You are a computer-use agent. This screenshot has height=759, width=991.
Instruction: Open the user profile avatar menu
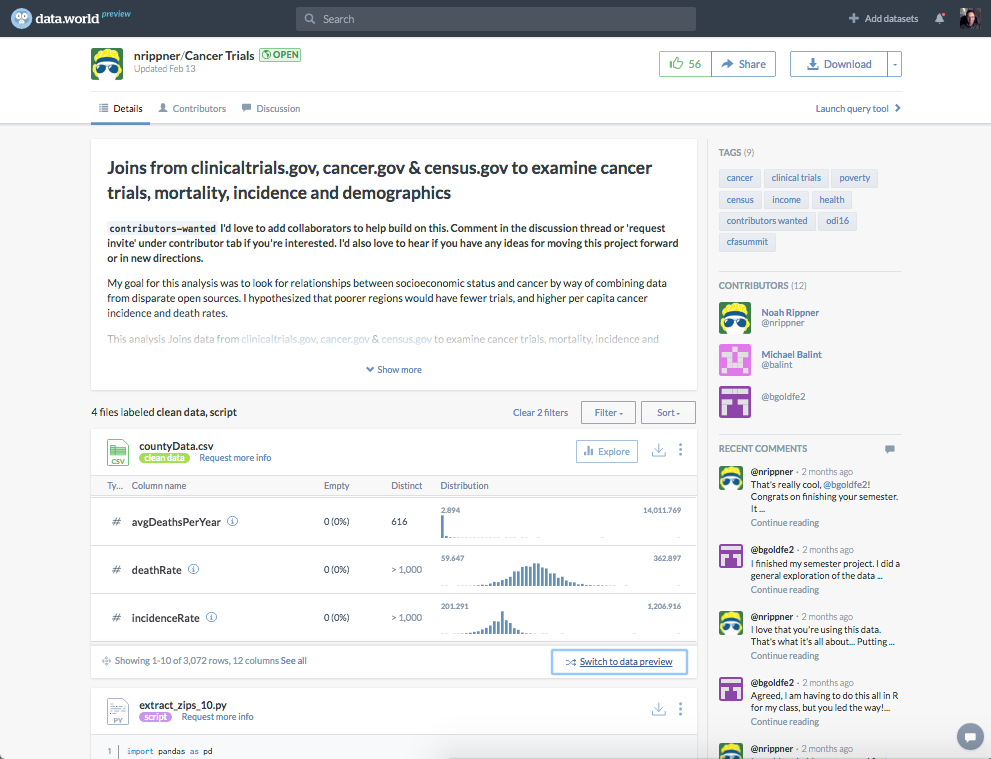point(970,18)
